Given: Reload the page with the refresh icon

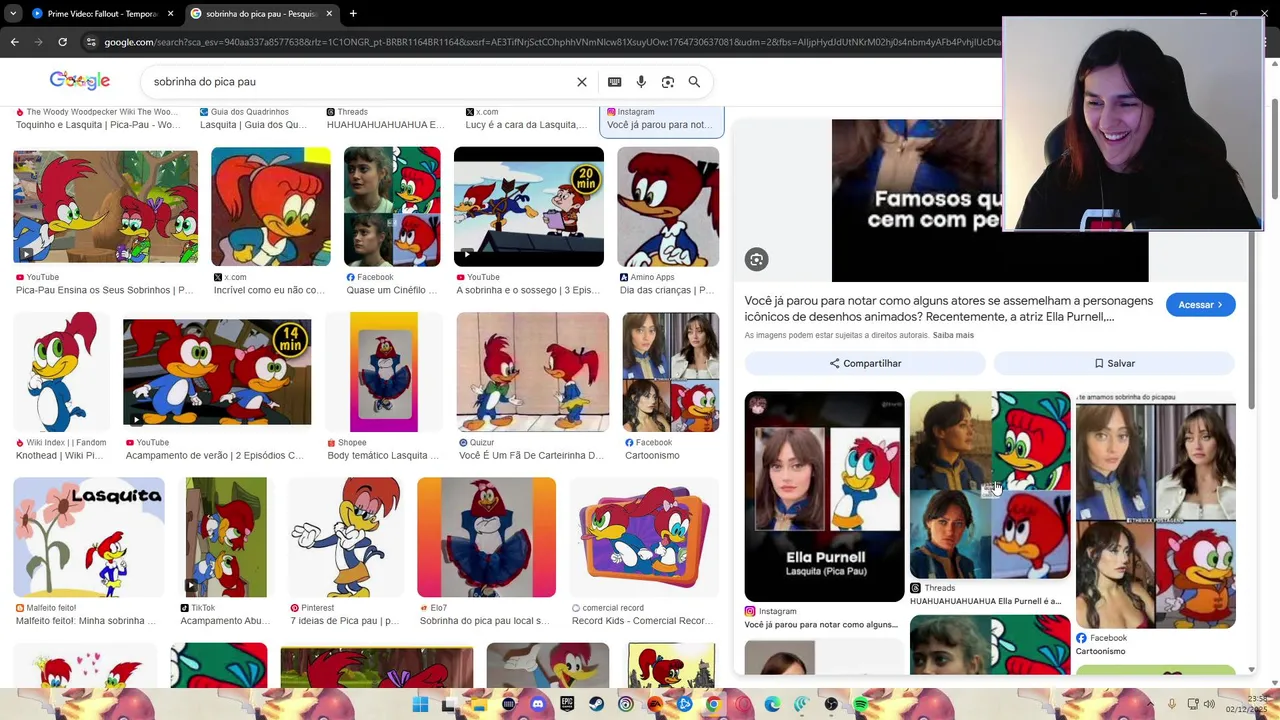Looking at the screenshot, I should tap(62, 42).
